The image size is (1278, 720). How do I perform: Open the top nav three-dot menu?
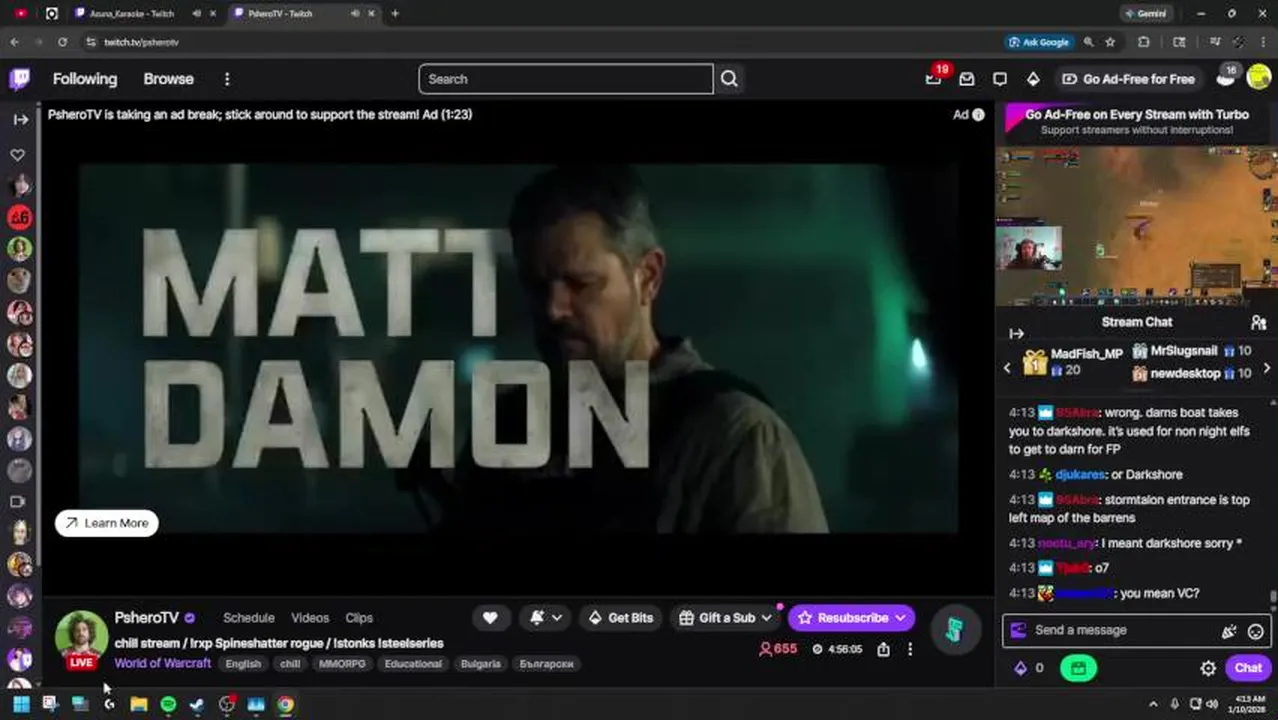[x=227, y=79]
